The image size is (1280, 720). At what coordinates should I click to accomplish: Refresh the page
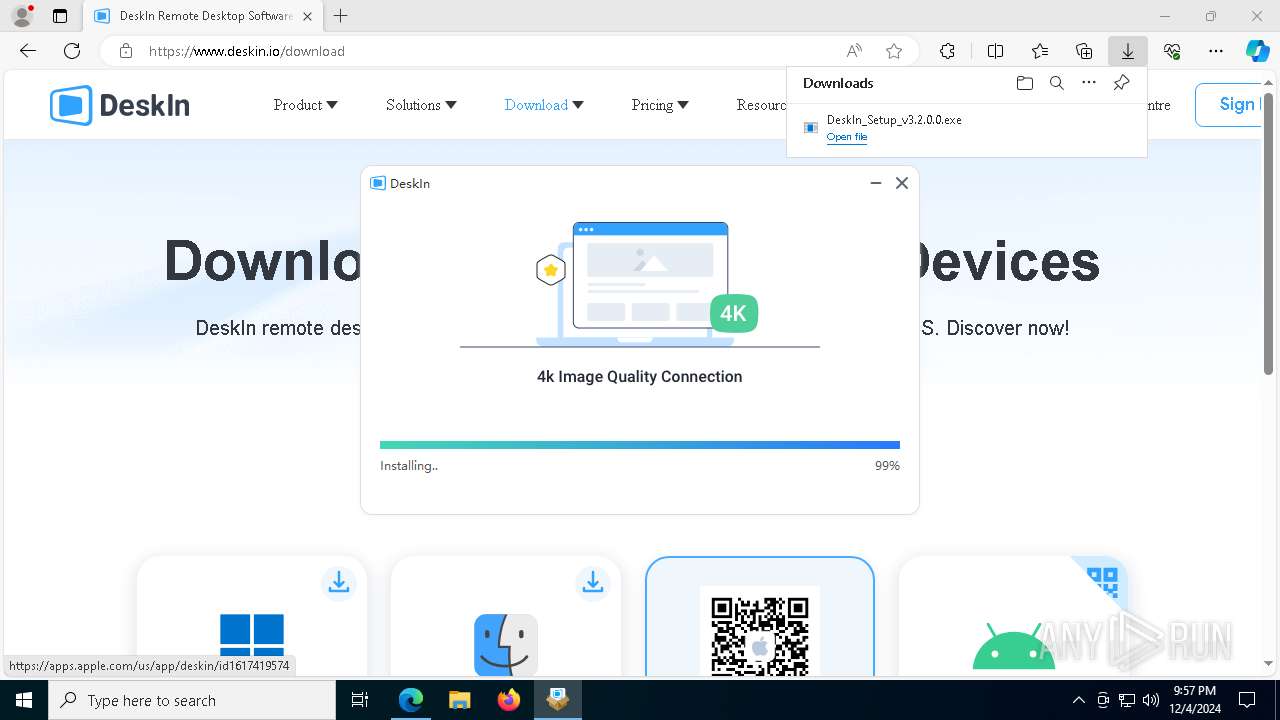coord(72,51)
